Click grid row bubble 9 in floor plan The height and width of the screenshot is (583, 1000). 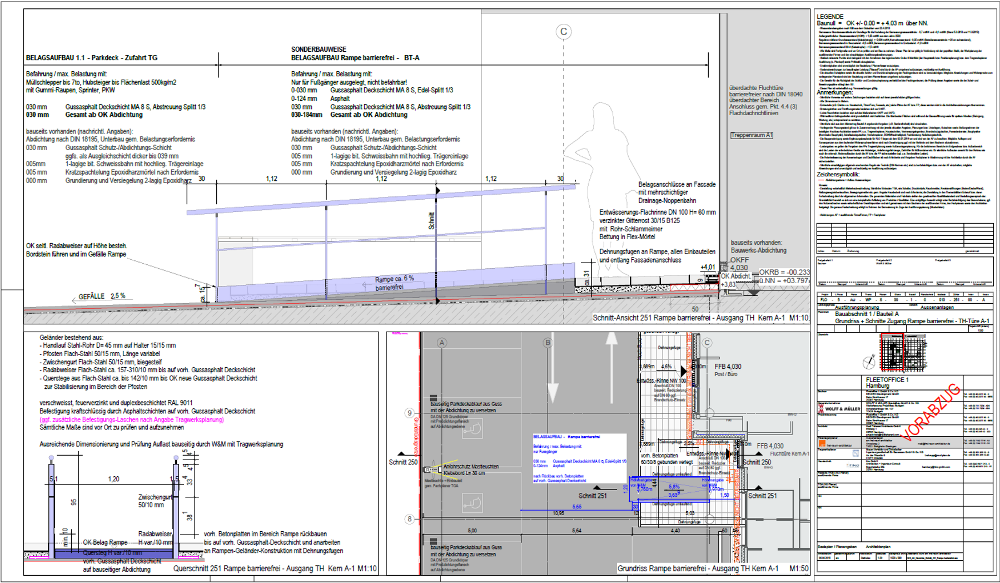tap(408, 412)
